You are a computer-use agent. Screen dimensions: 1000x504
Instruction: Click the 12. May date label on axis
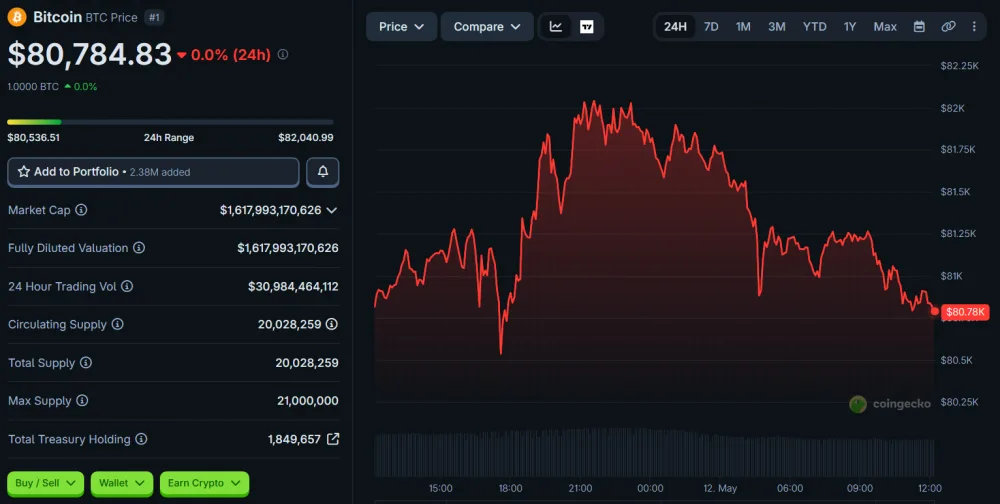click(x=720, y=488)
